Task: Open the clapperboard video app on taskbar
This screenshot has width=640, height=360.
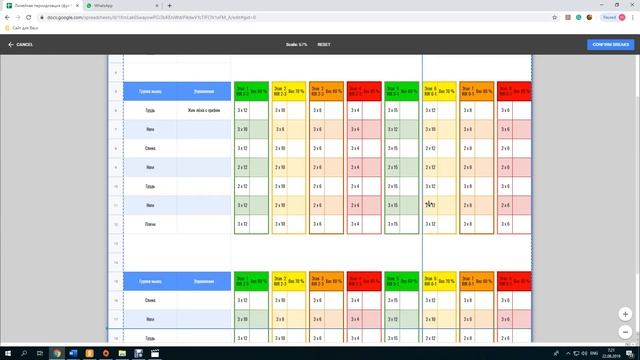Action: (155, 353)
